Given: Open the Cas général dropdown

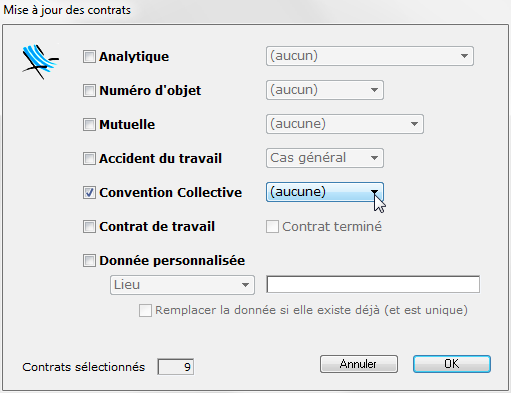Looking at the screenshot, I should (325, 158).
